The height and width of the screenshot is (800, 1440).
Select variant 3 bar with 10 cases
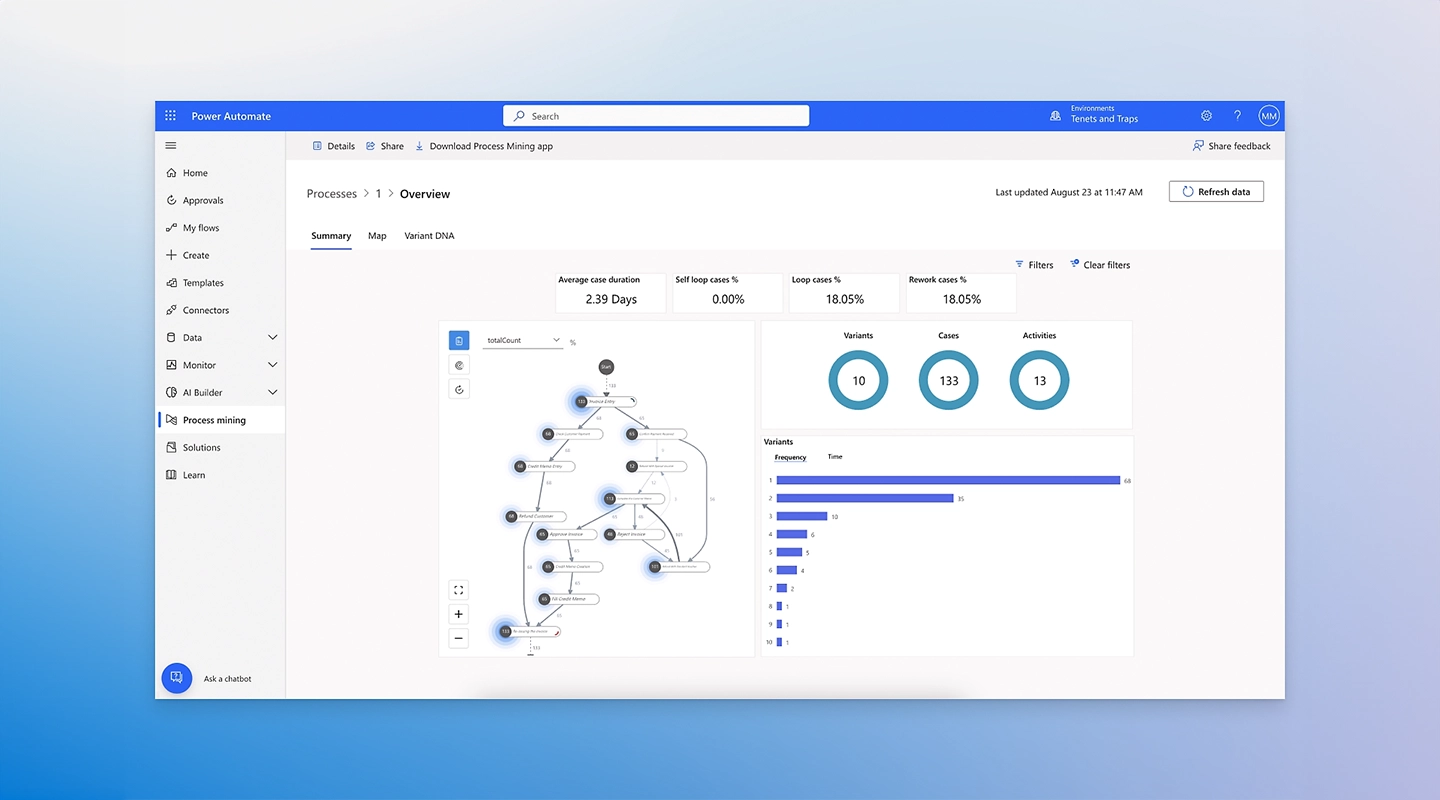coord(802,516)
